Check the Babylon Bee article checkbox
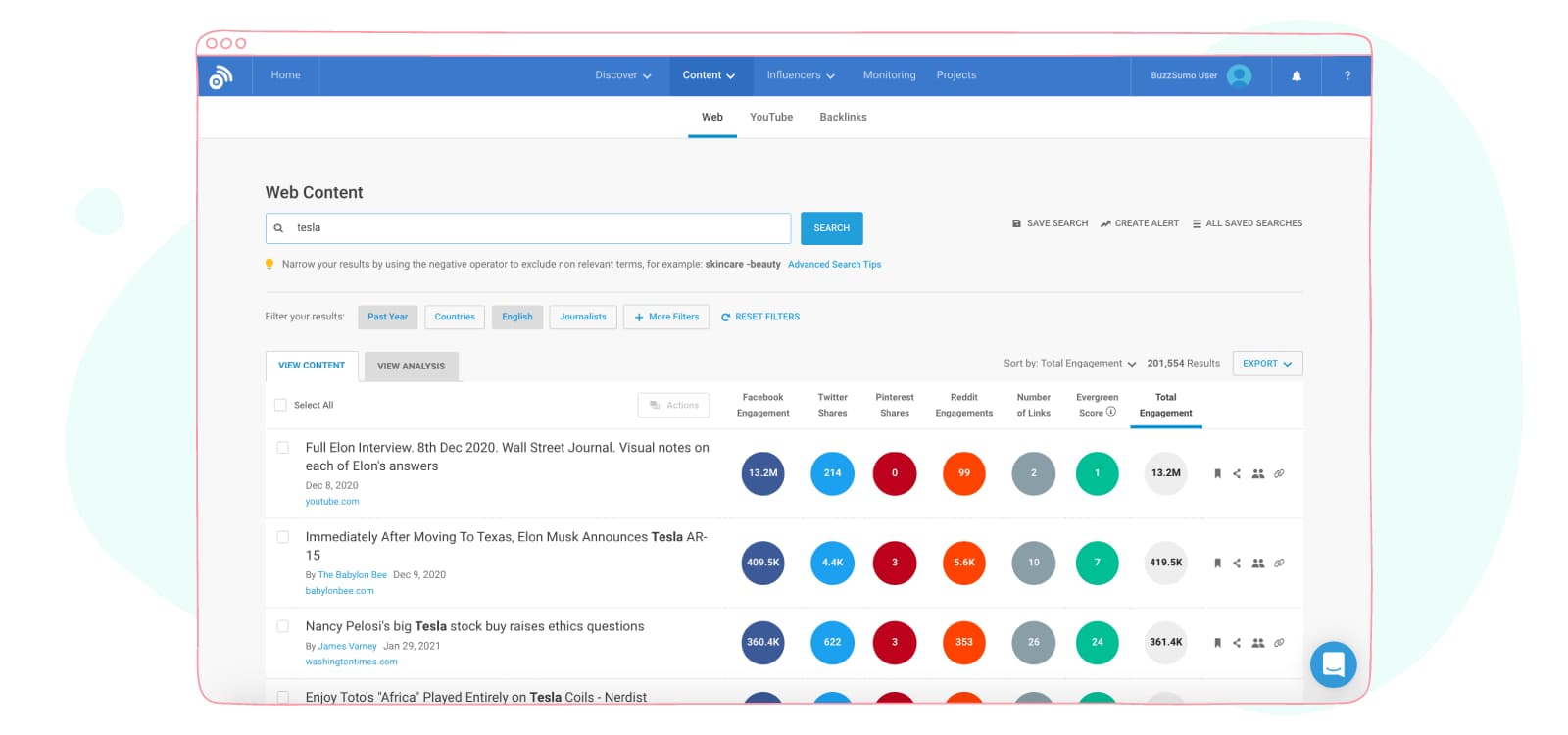1568x735 pixels. coord(282,537)
